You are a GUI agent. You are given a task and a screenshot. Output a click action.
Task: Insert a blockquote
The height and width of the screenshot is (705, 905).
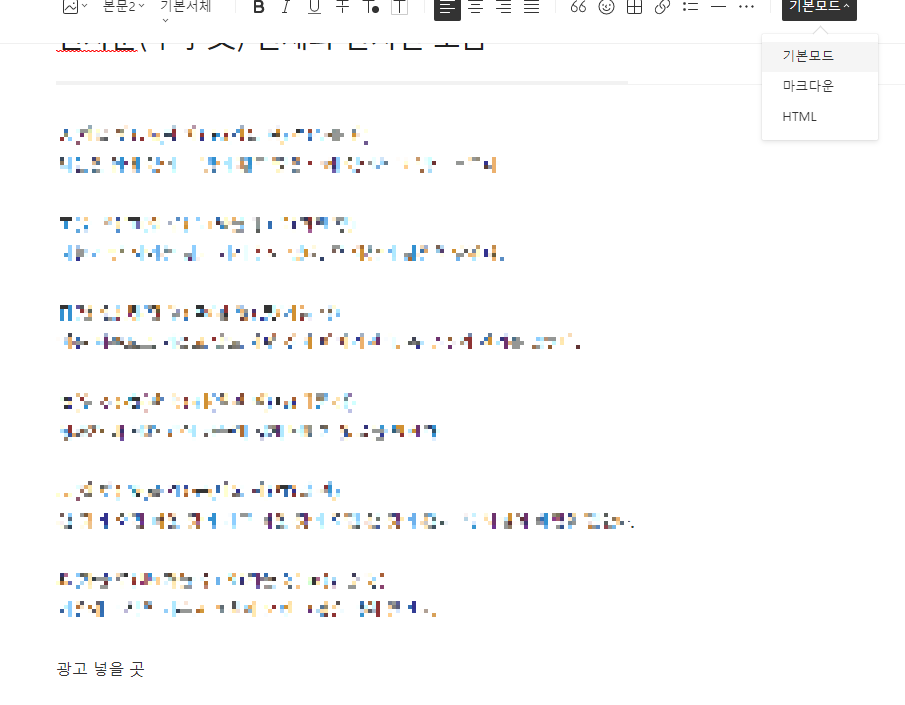tap(578, 7)
